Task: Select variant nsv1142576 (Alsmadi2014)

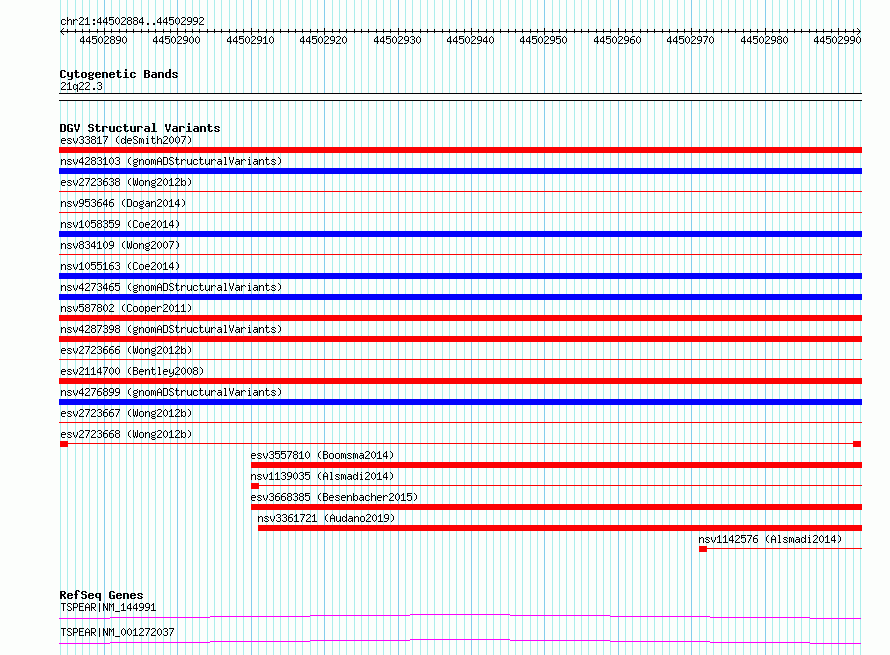Action: pos(770,539)
